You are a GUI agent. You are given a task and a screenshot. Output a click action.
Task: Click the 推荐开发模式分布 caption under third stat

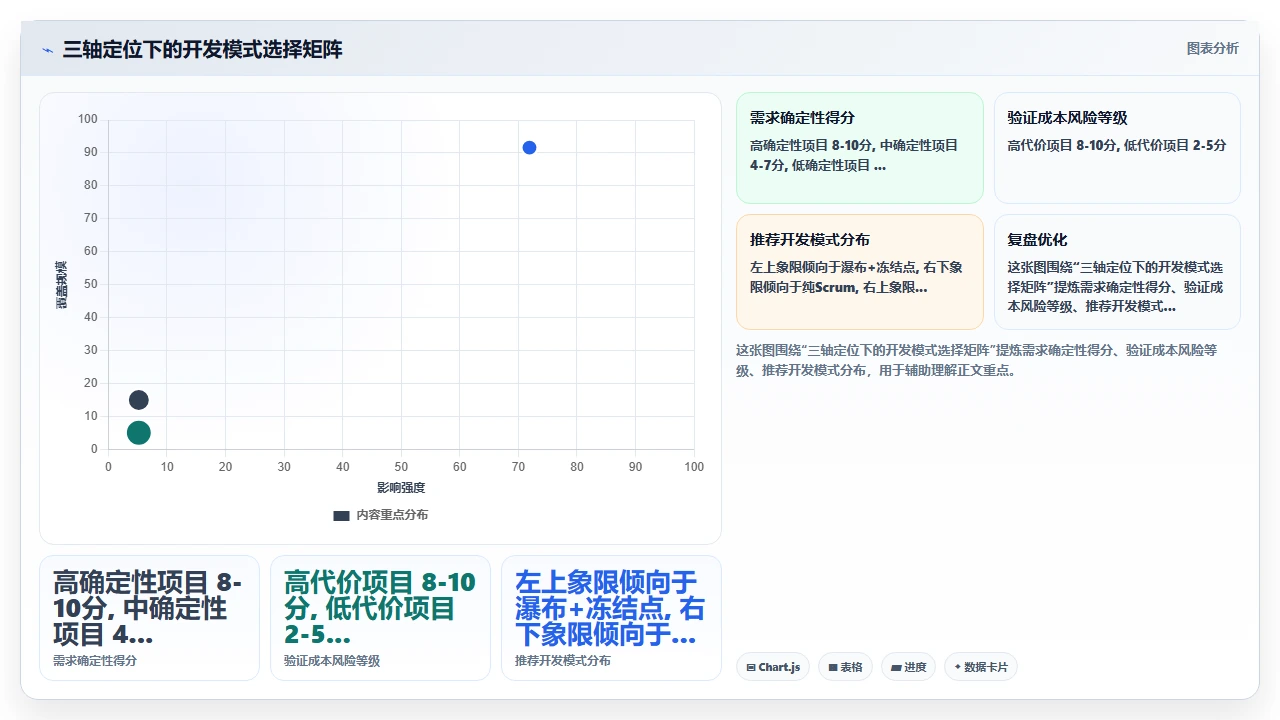pos(563,661)
